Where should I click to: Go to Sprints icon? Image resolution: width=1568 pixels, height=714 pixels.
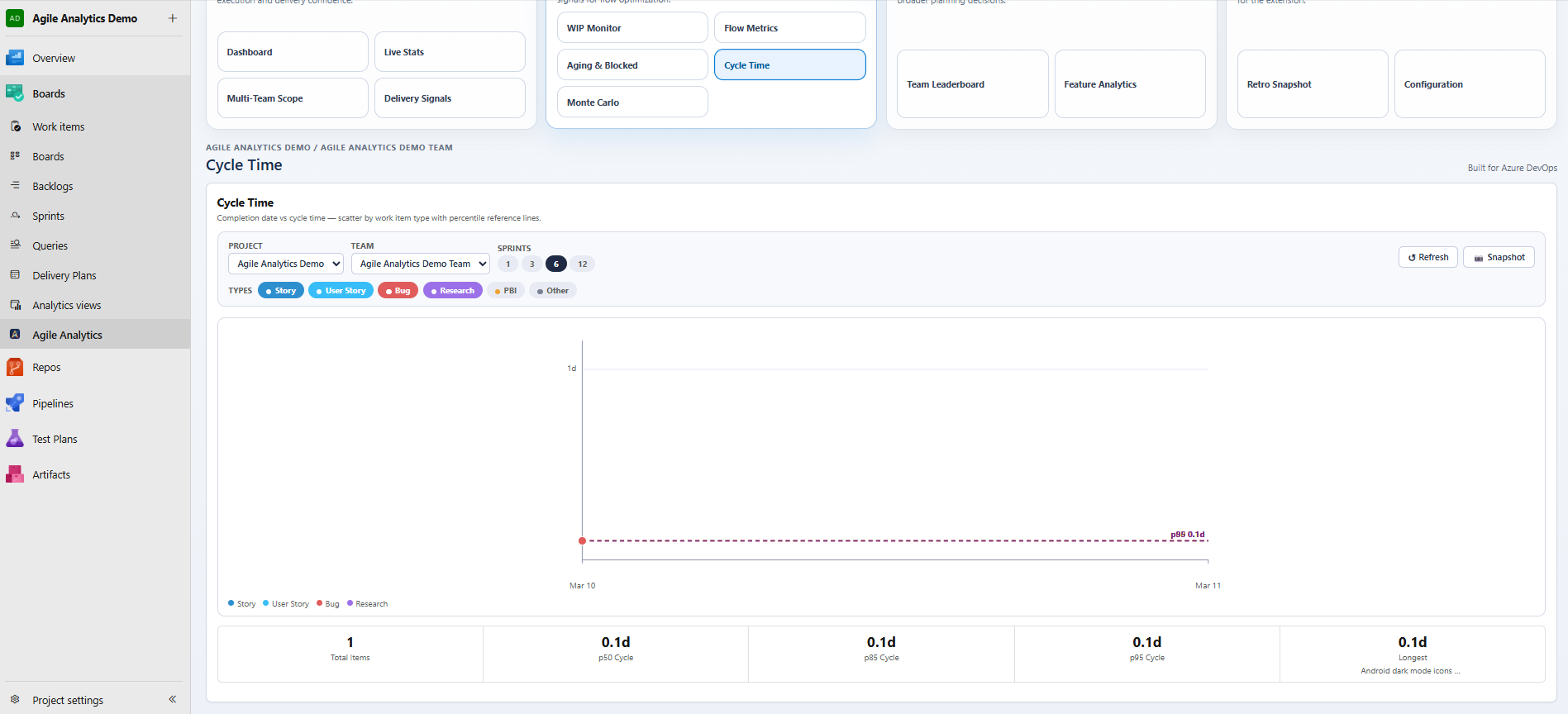coord(15,216)
